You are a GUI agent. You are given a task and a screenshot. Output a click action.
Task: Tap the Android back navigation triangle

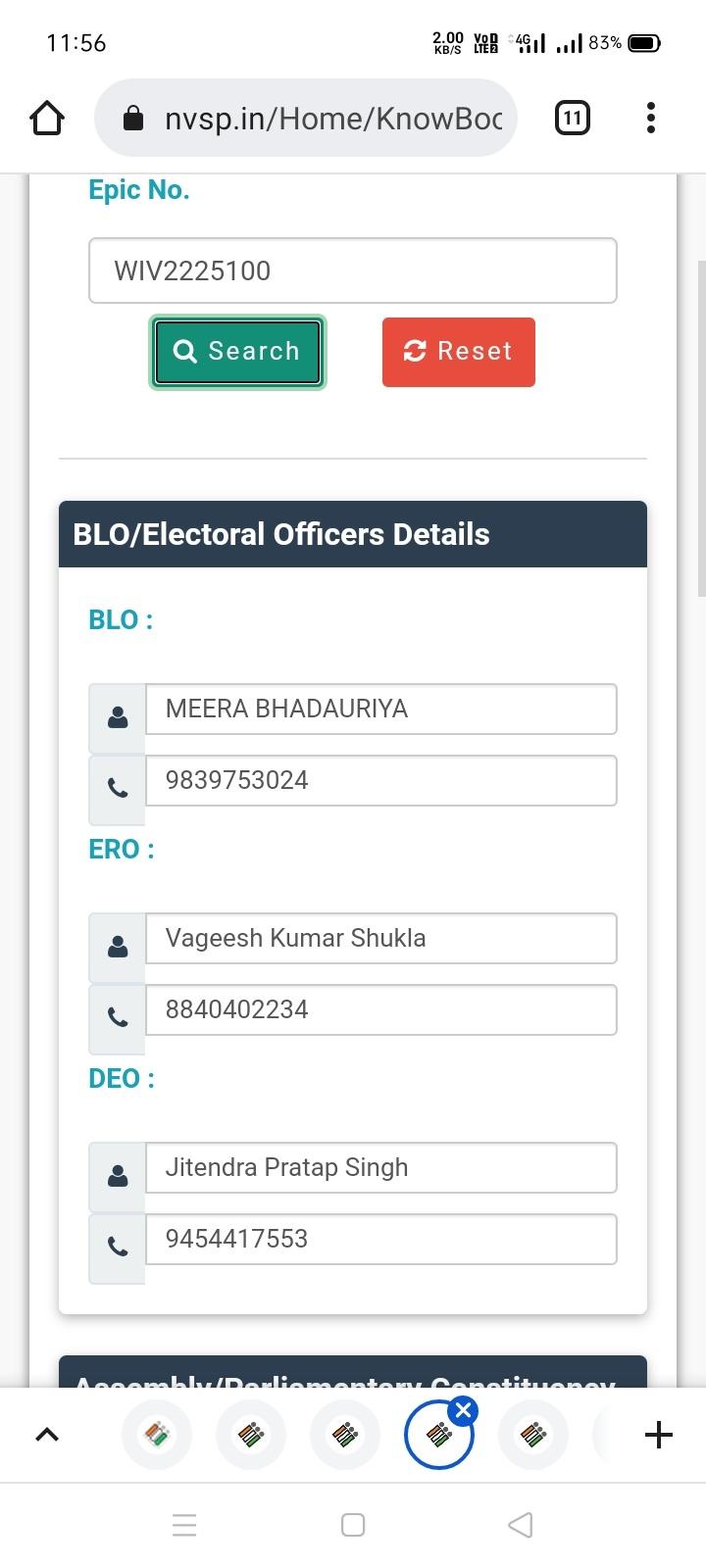pos(521,1525)
